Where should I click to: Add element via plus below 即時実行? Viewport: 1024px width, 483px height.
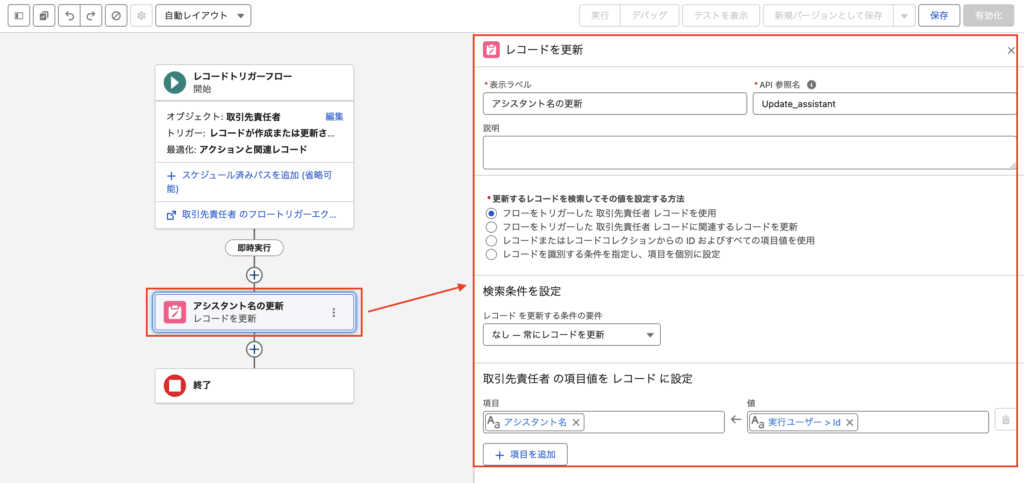pos(254,274)
